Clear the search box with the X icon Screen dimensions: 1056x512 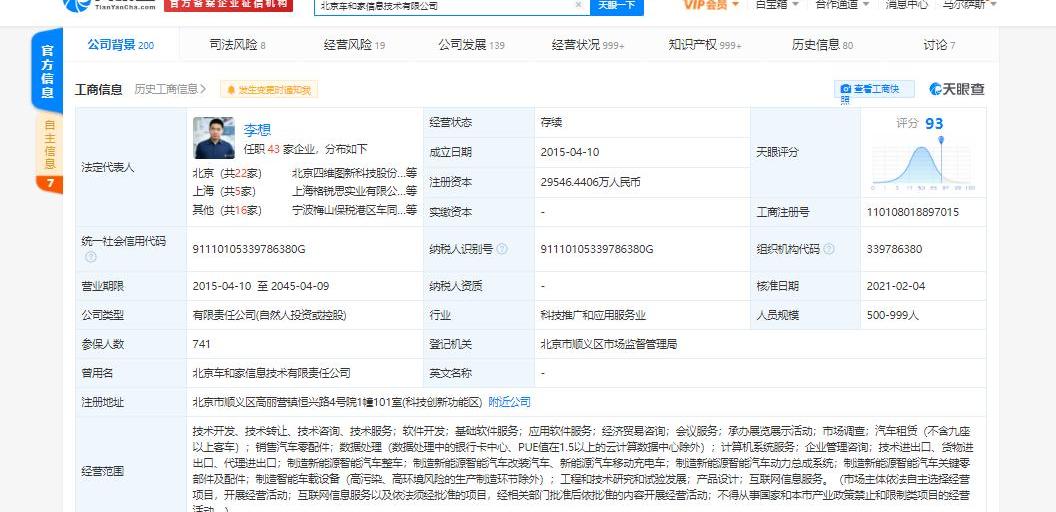(578, 5)
